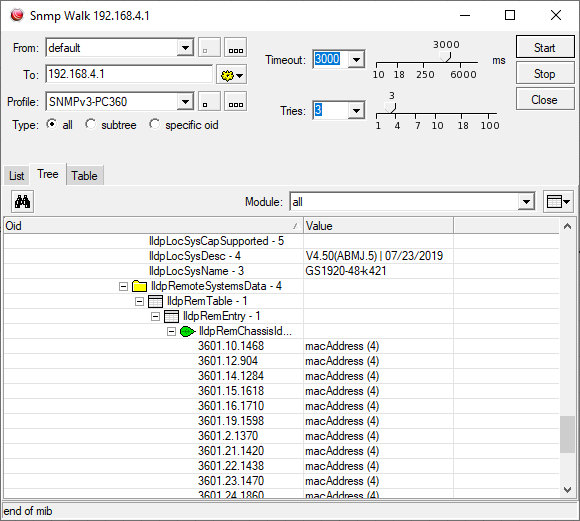Open the Timeout dropdown arrow
The height and width of the screenshot is (521, 580).
(357, 59)
